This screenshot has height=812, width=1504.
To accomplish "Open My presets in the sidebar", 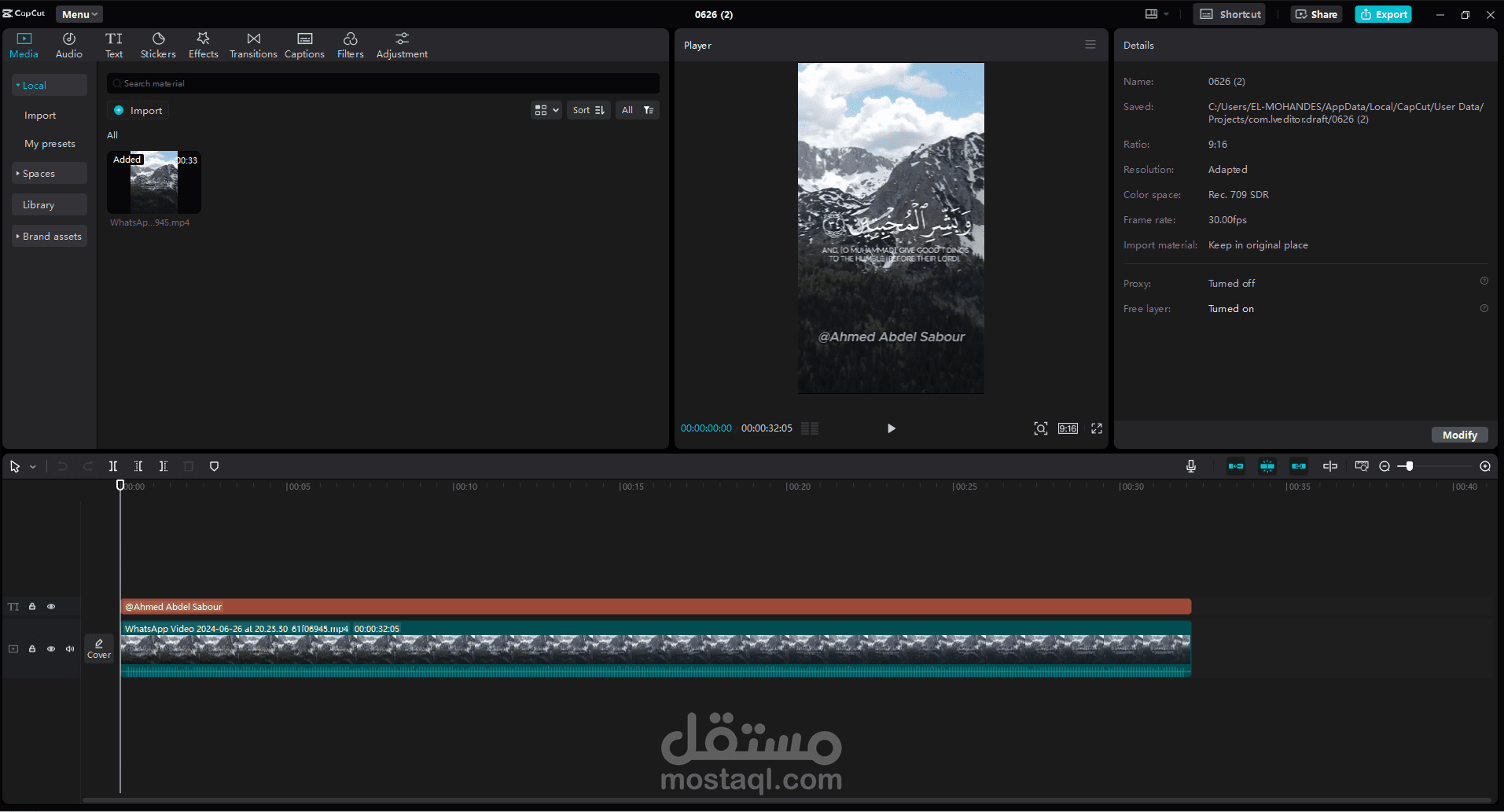I will [x=50, y=144].
